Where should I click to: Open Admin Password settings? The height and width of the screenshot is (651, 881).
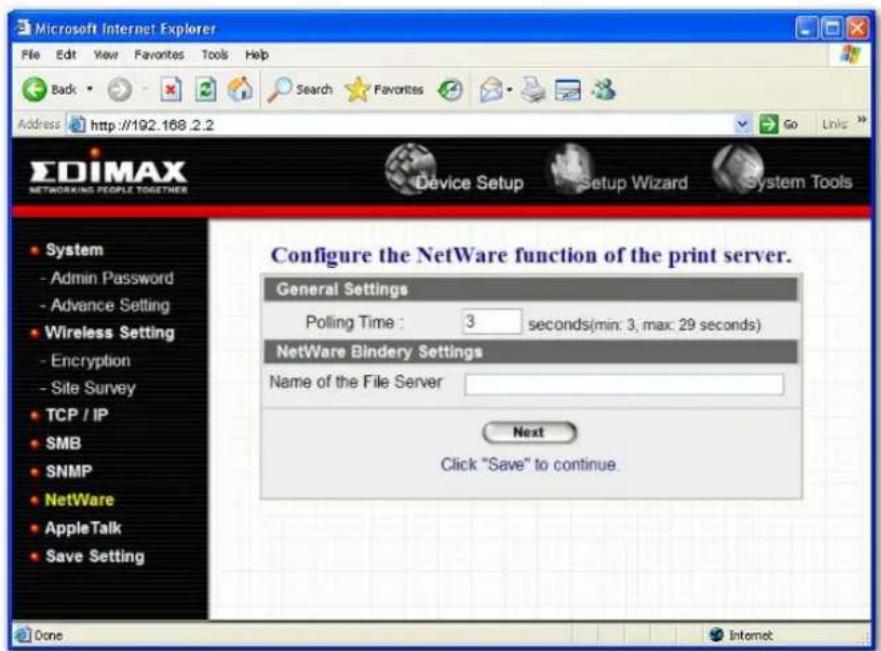(x=112, y=278)
